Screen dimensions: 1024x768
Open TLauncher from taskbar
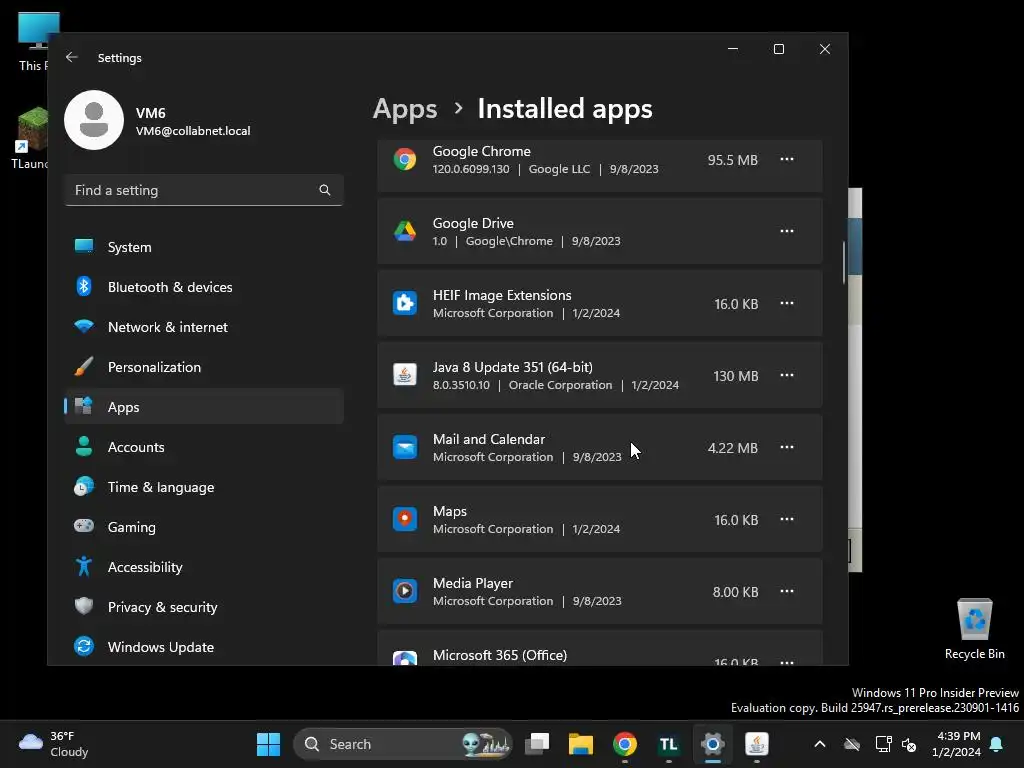pos(669,744)
